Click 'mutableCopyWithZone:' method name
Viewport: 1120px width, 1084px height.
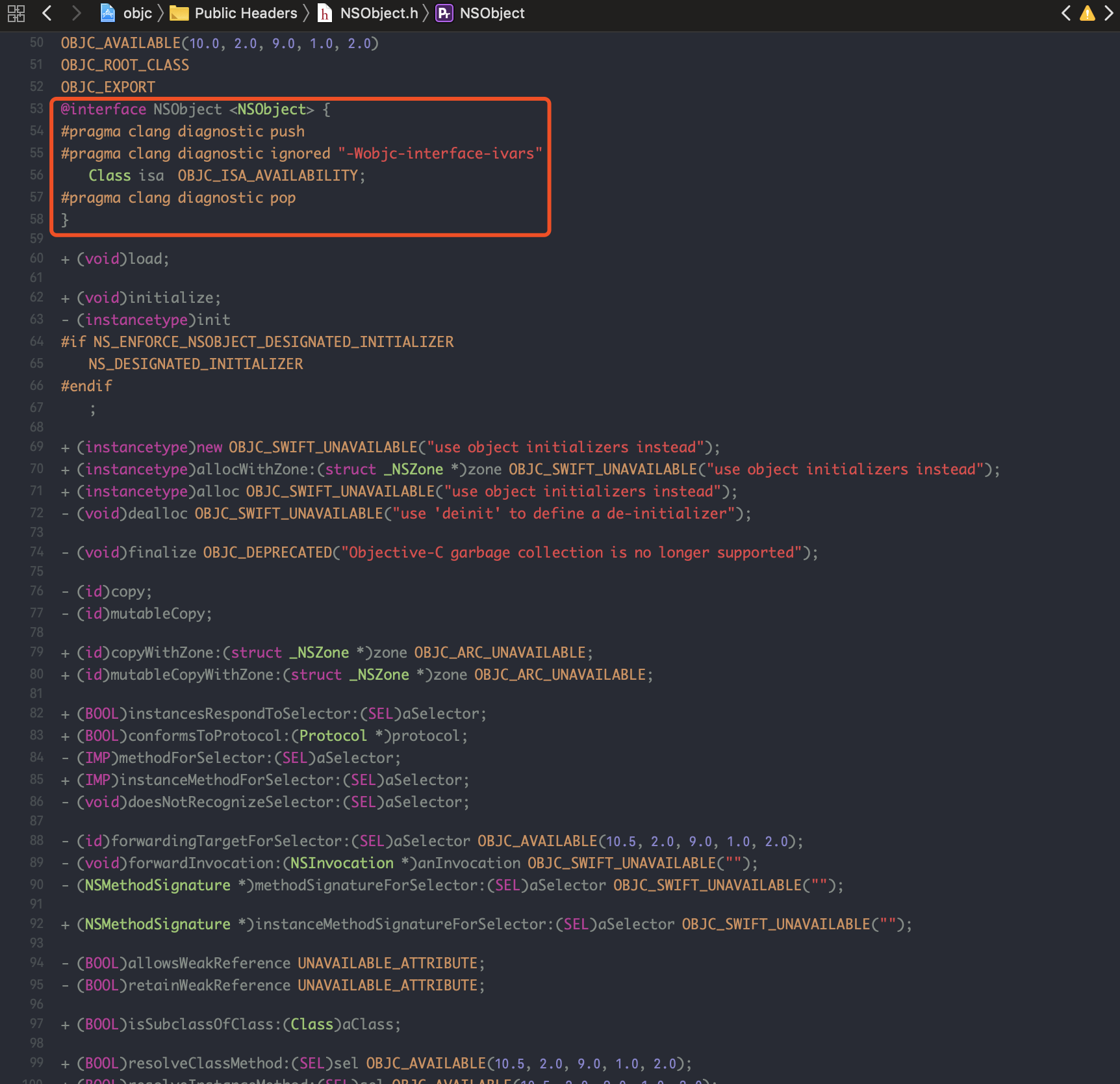(x=196, y=675)
